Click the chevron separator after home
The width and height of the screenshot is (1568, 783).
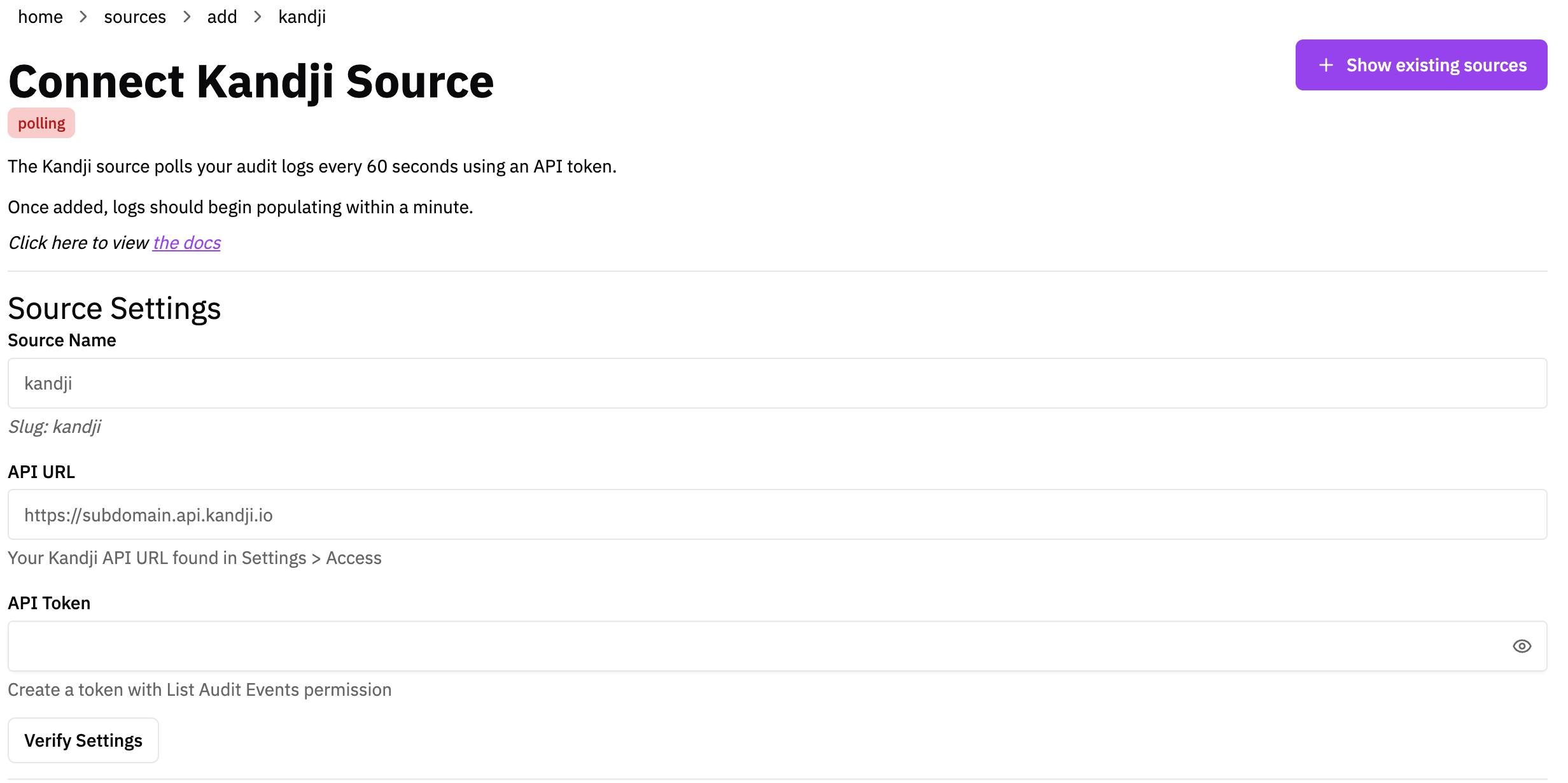(83, 17)
